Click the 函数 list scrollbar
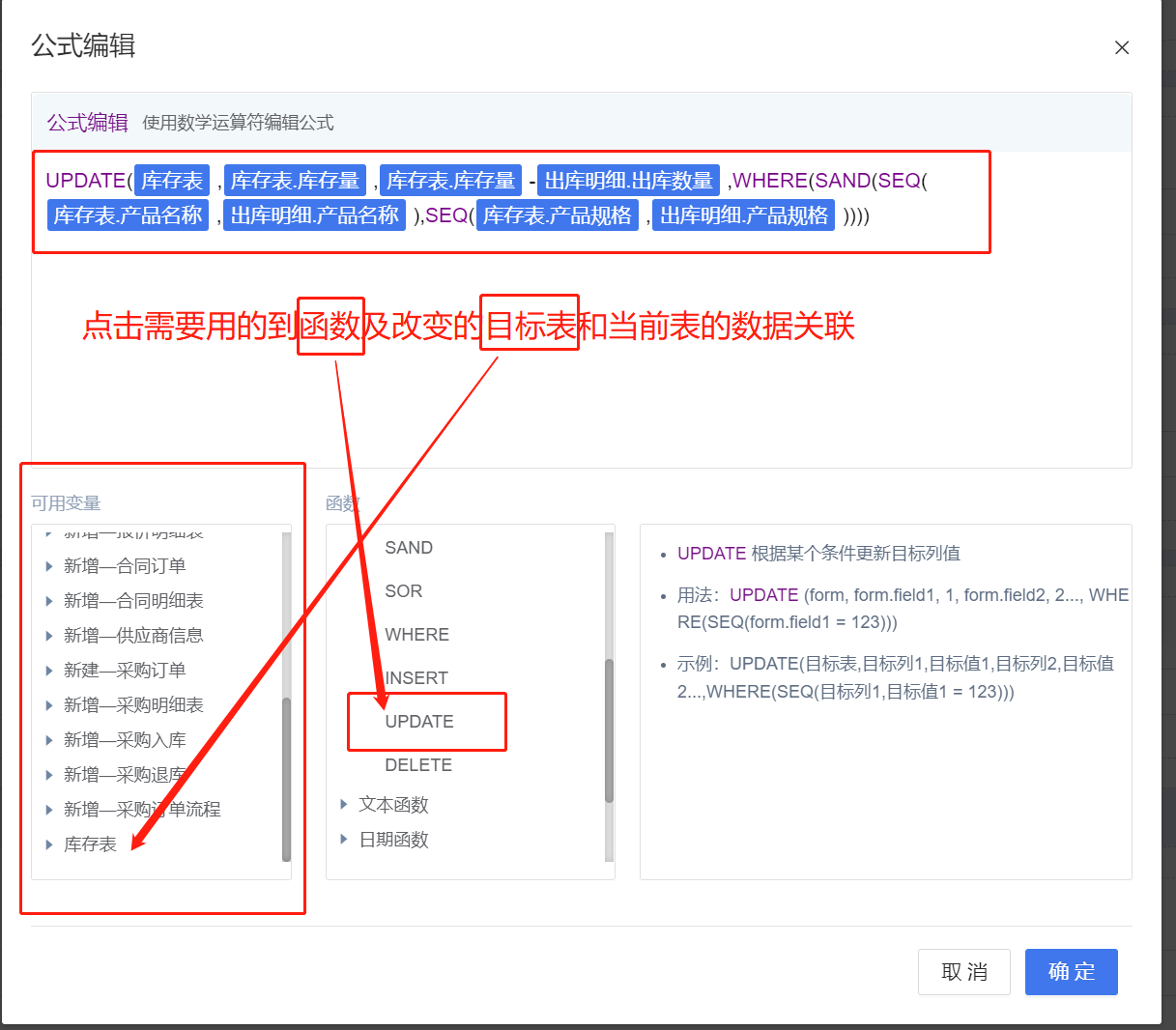Image resolution: width=1176 pixels, height=1030 pixels. (609, 730)
